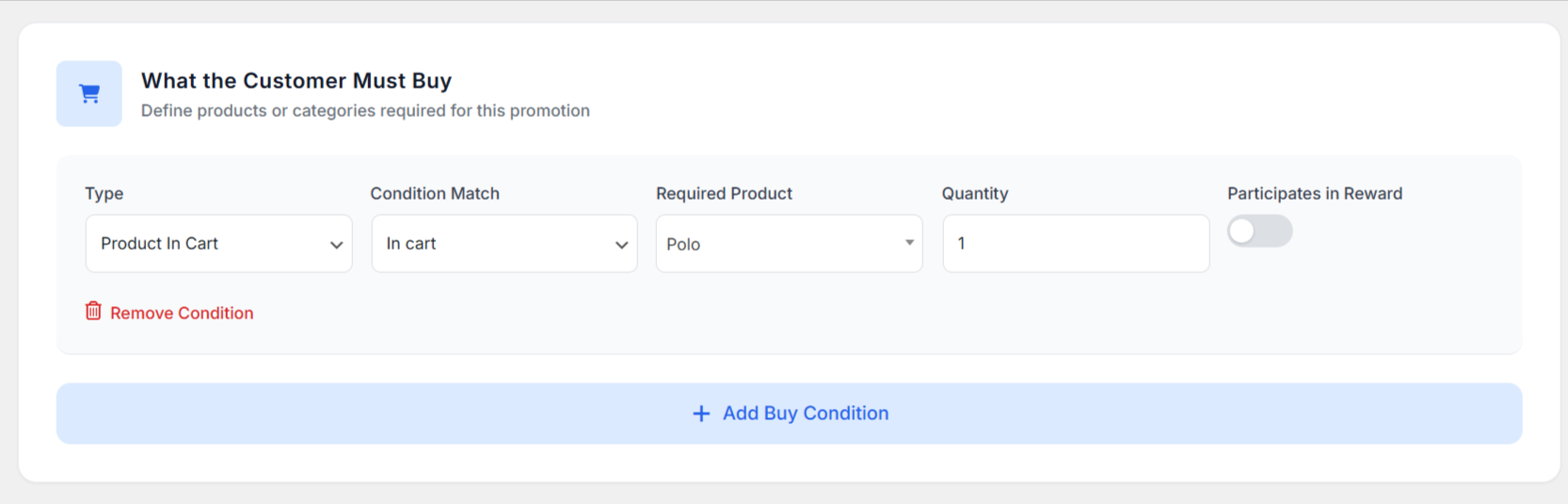Focus the Quantity input field
Screen dimensions: 1568x504
click(x=1075, y=244)
